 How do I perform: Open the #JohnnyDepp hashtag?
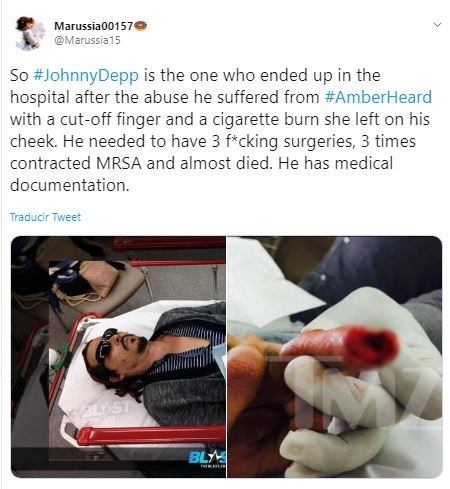pyautogui.click(x=86, y=75)
